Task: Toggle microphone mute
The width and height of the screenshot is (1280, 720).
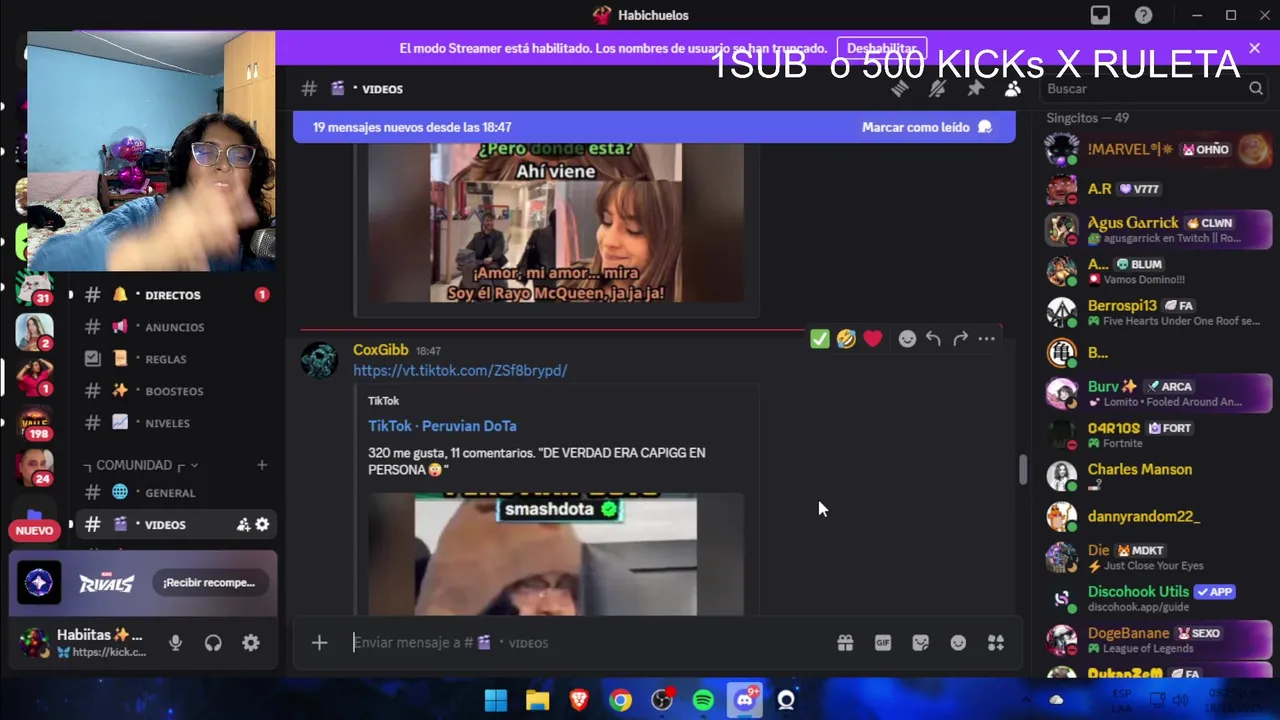Action: click(176, 643)
